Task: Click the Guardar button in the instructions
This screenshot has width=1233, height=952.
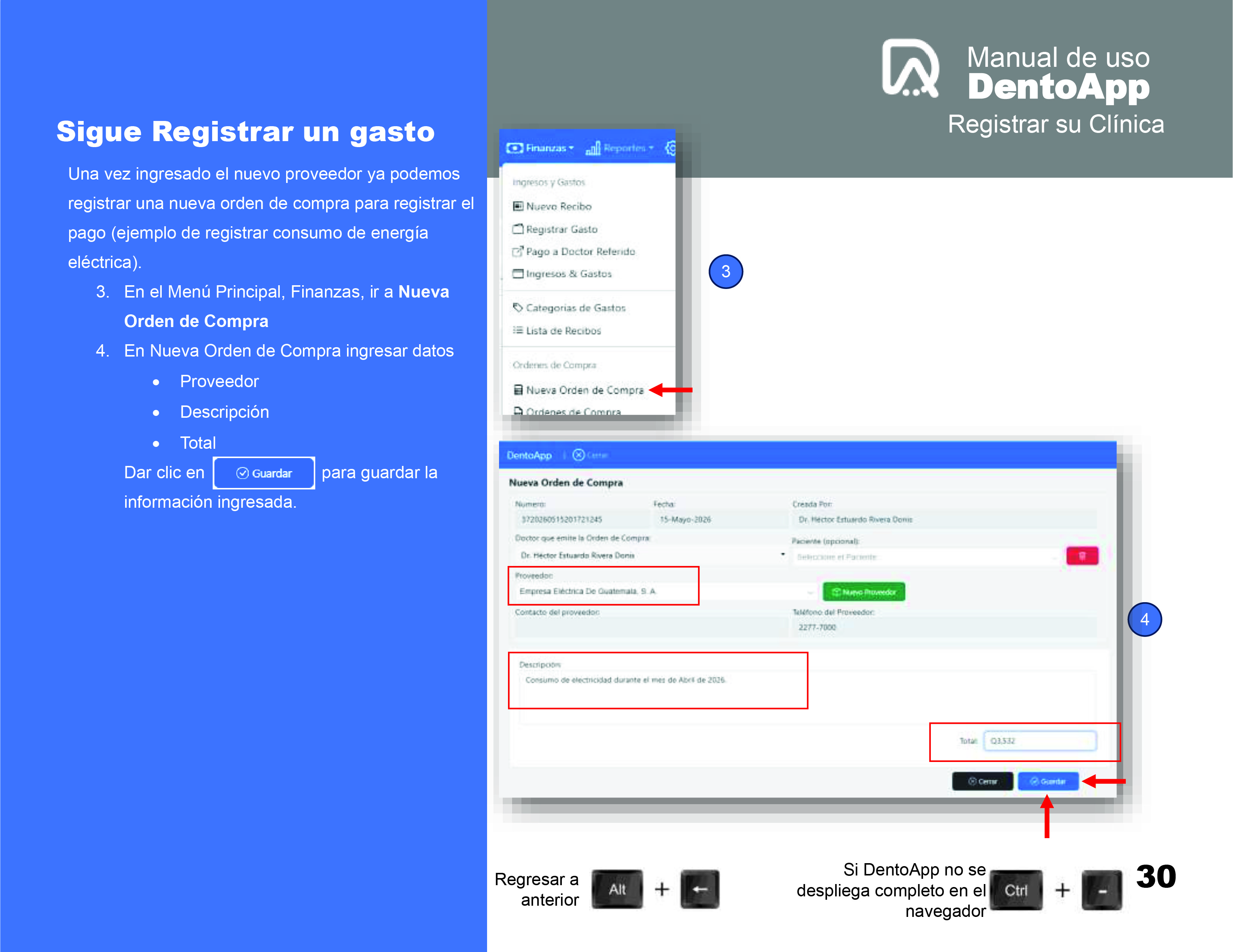Action: [x=264, y=473]
